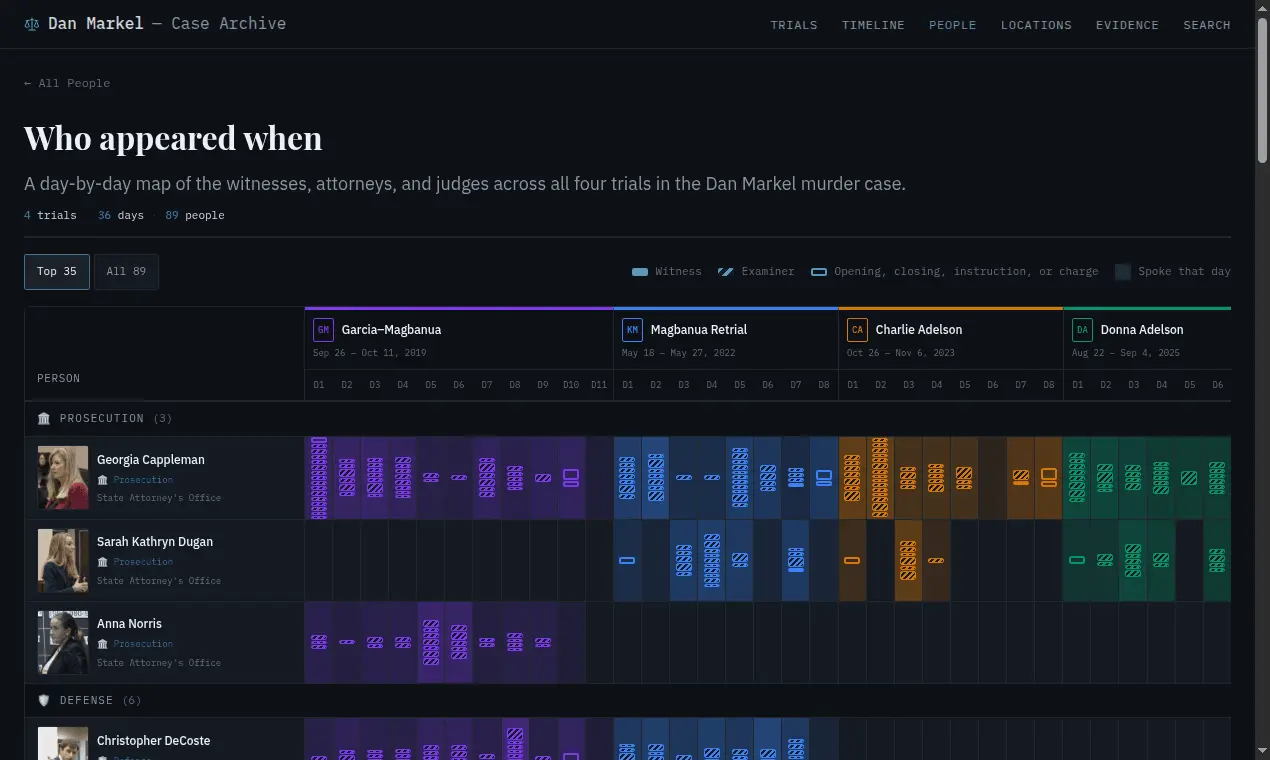Click the DA badge of Donna Adelson trial
This screenshot has width=1270, height=760.
coord(1082,330)
